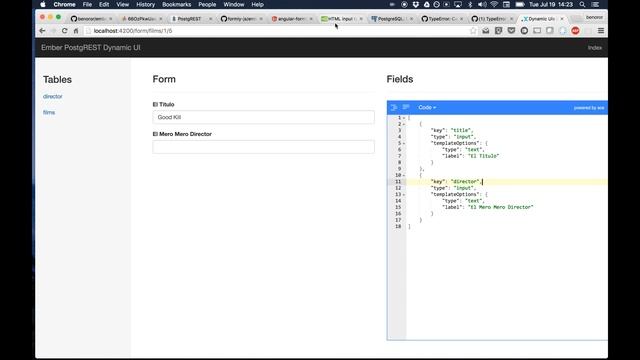Focus the El Titulo input field
Viewport: 640px width, 360px height.
pyautogui.click(x=263, y=117)
